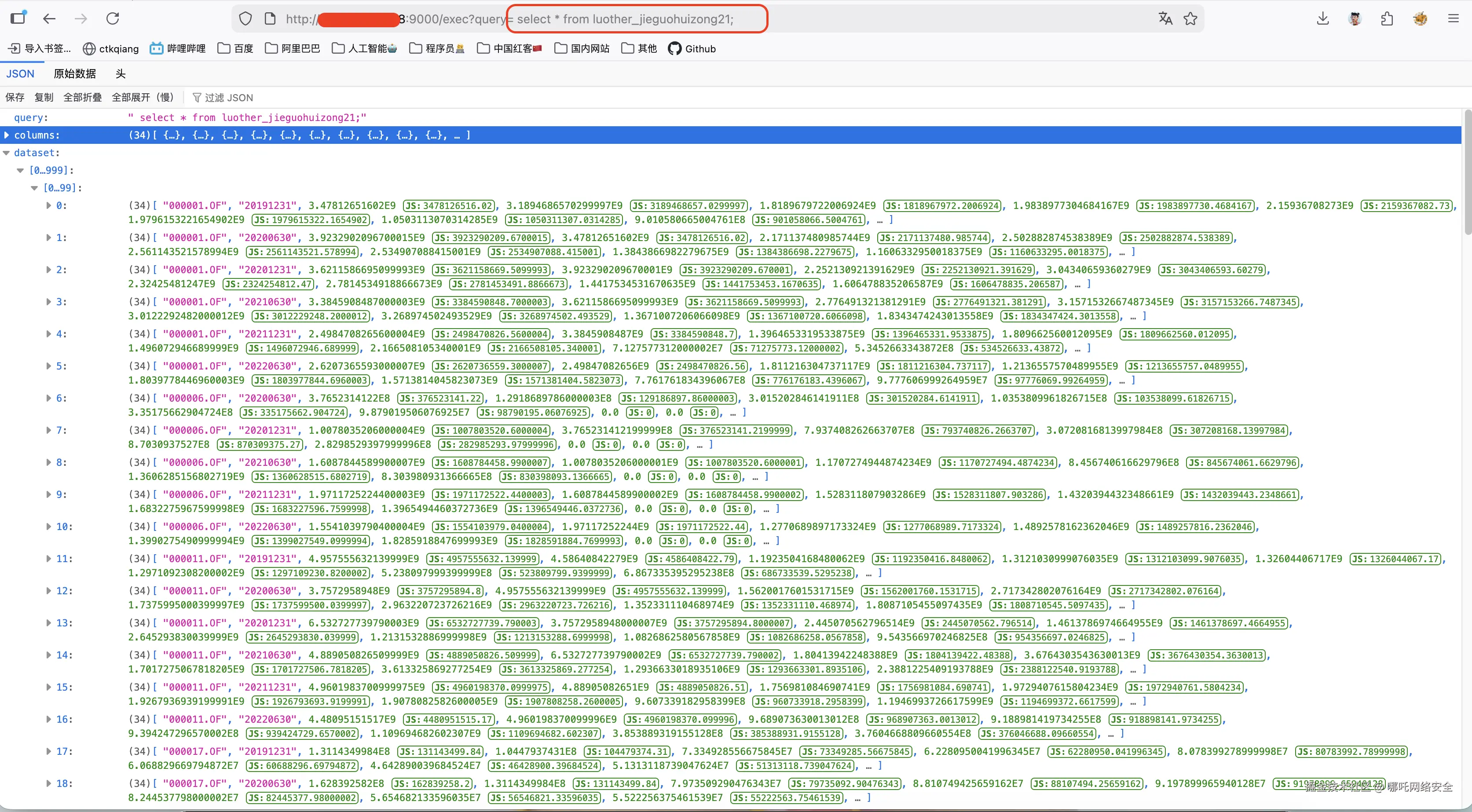
Task: Collapse the [0…999] group
Action: tap(21, 170)
